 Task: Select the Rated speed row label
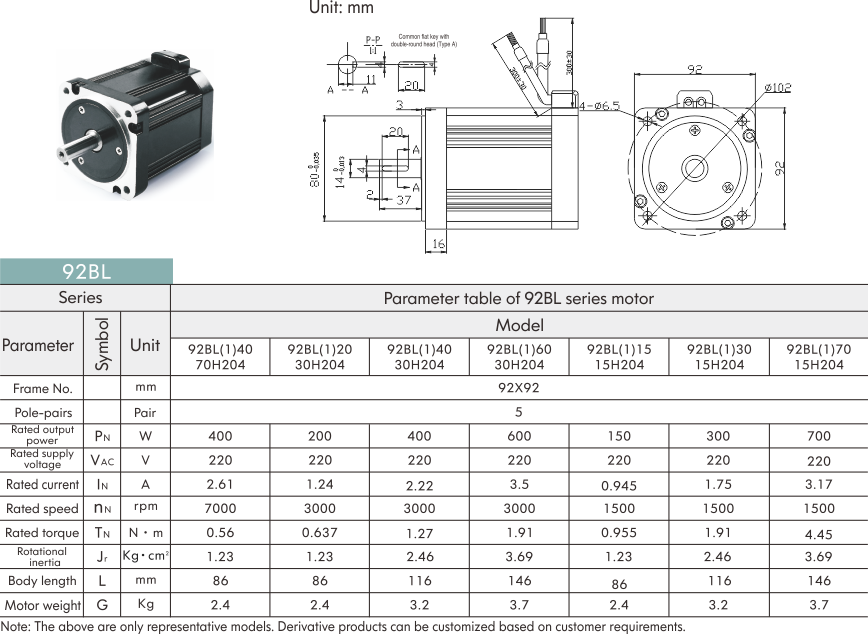point(41,509)
